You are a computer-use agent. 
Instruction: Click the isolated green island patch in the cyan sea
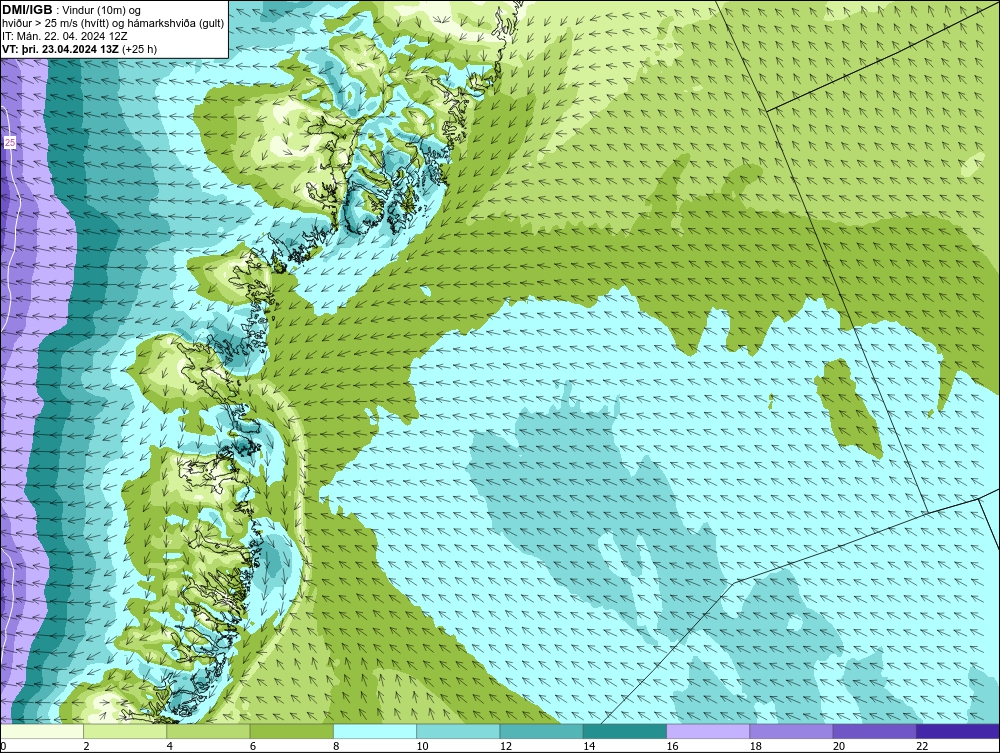point(848,408)
